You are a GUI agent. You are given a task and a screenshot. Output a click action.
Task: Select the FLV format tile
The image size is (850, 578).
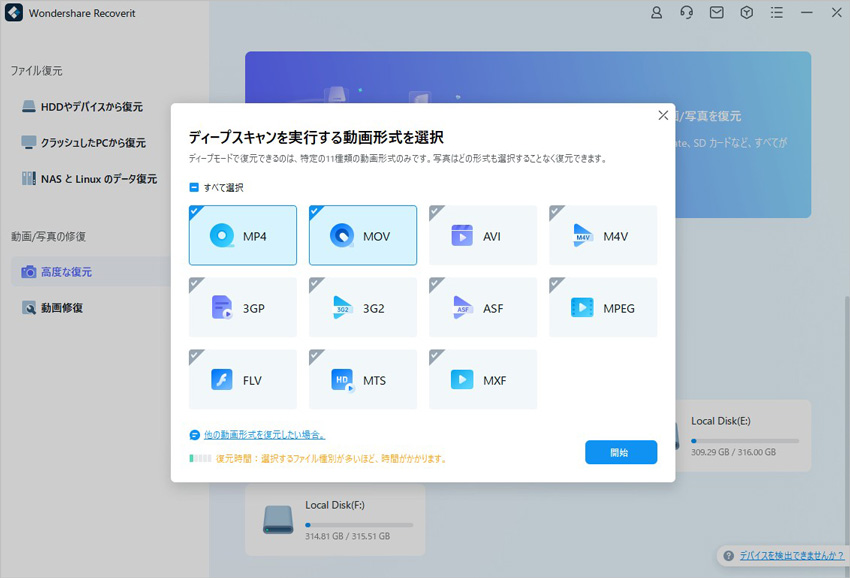242,379
